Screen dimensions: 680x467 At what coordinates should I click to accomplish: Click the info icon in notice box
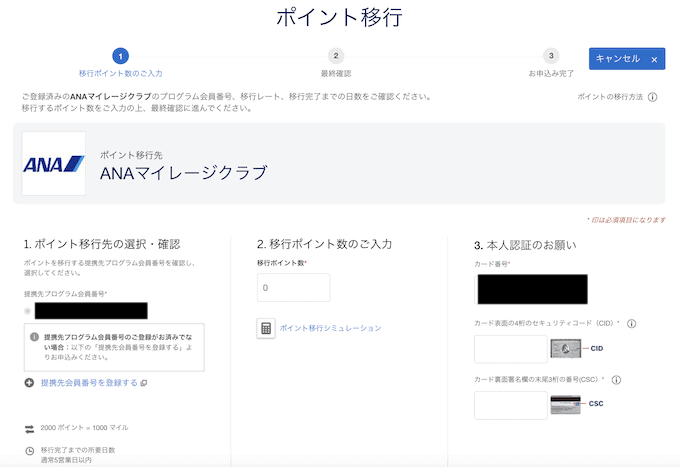(34, 337)
